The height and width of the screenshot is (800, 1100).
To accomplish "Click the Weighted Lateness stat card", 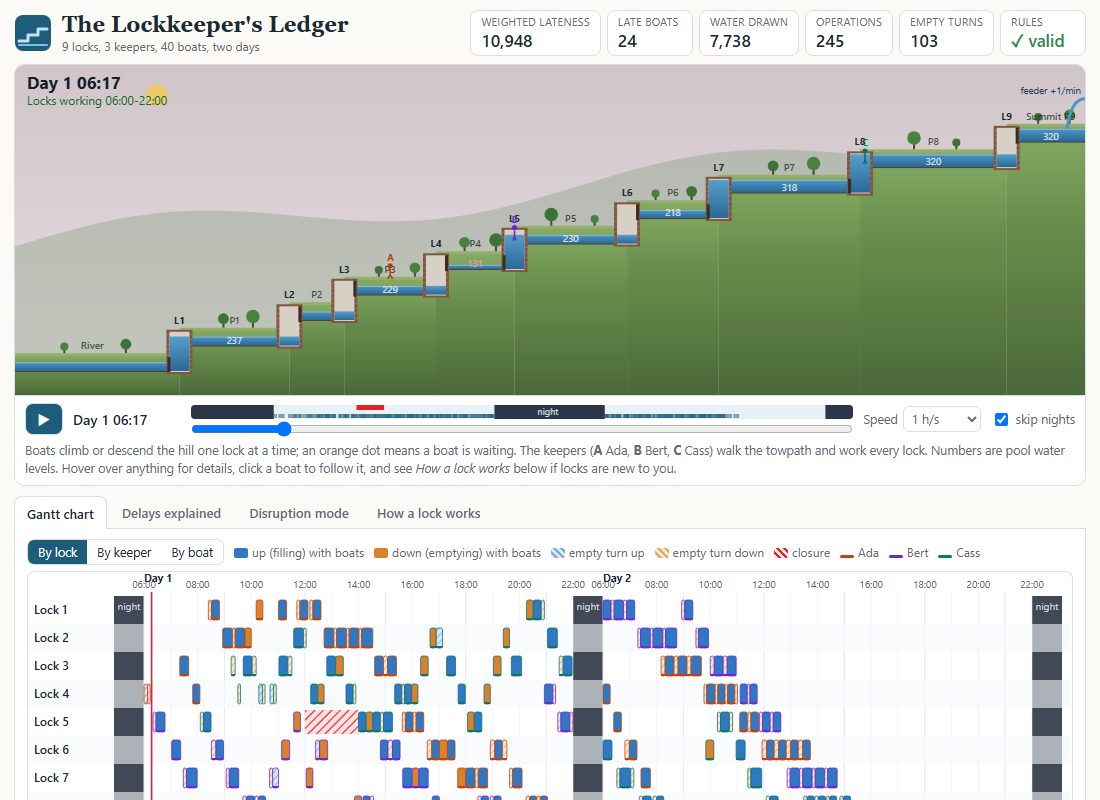I will coord(535,33).
